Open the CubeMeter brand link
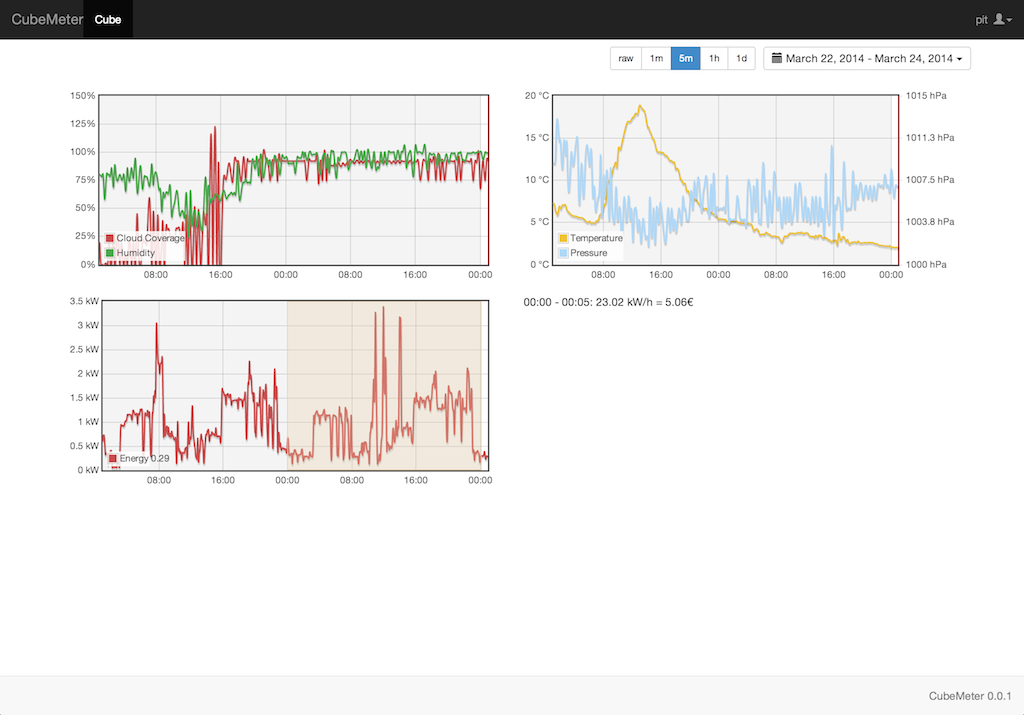 click(47, 20)
